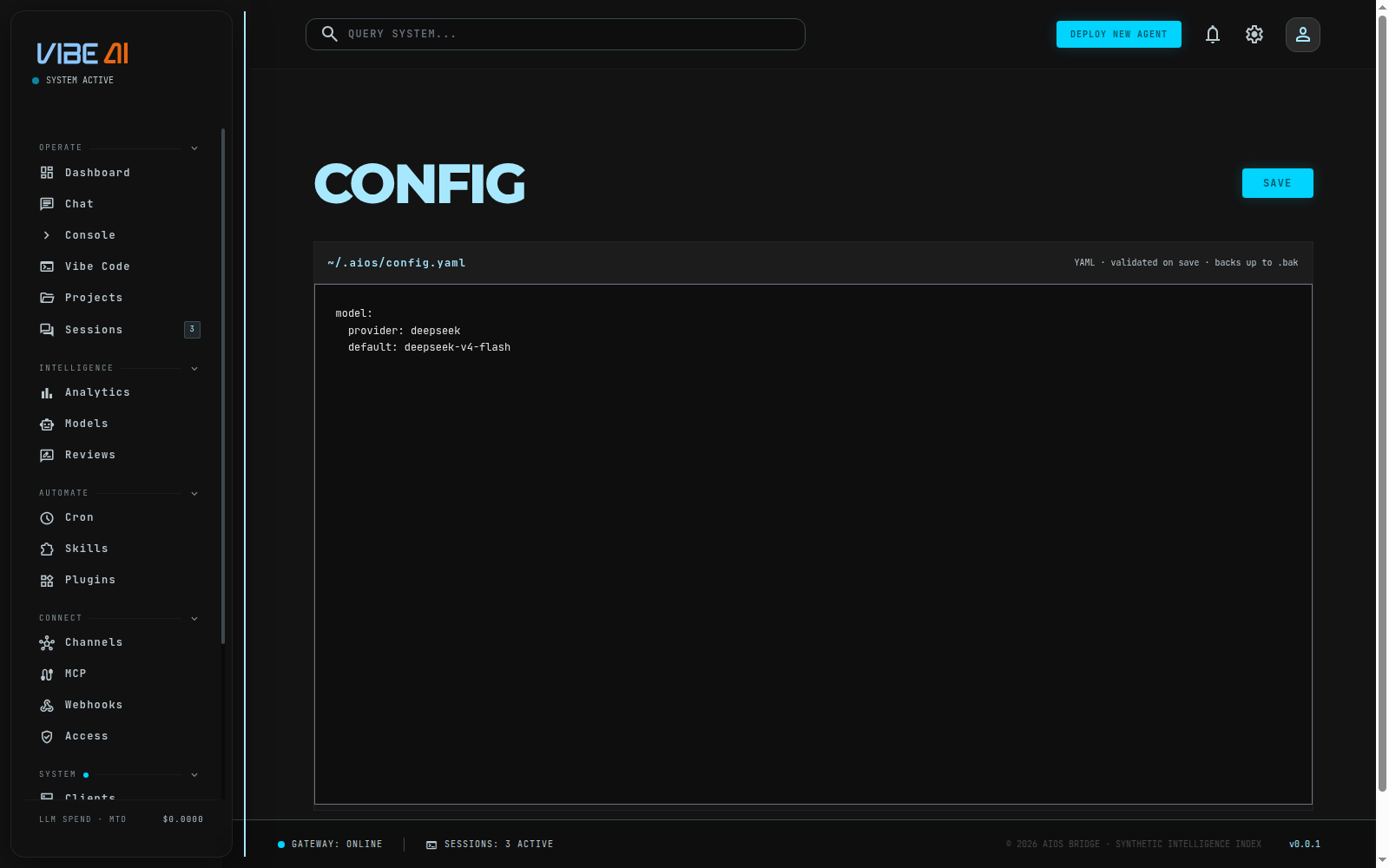Open the Channels hub icon
The width and height of the screenshot is (1389, 868).
click(x=47, y=642)
